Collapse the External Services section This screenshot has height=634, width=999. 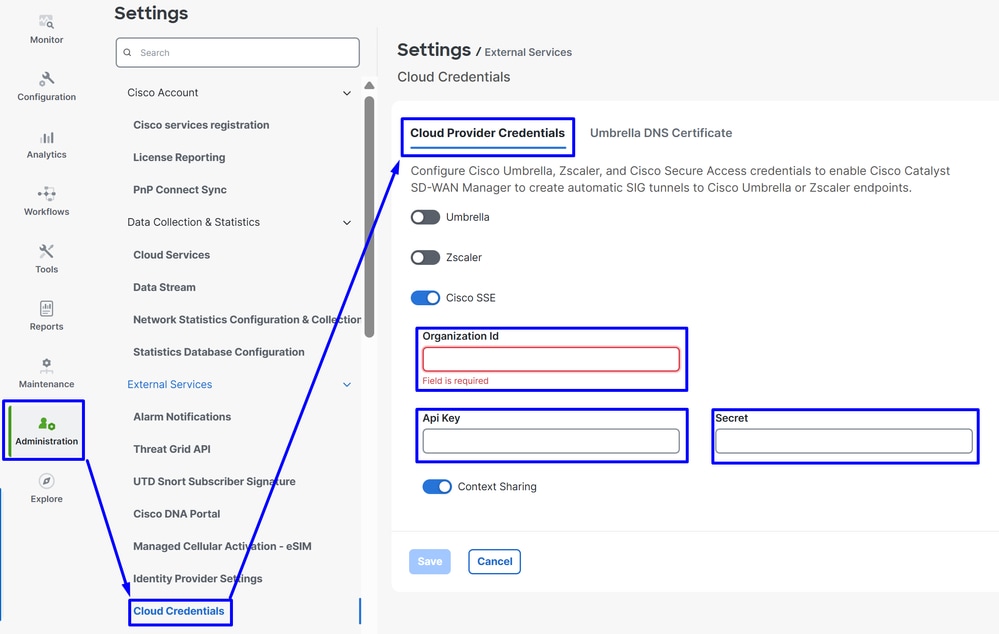click(347, 384)
